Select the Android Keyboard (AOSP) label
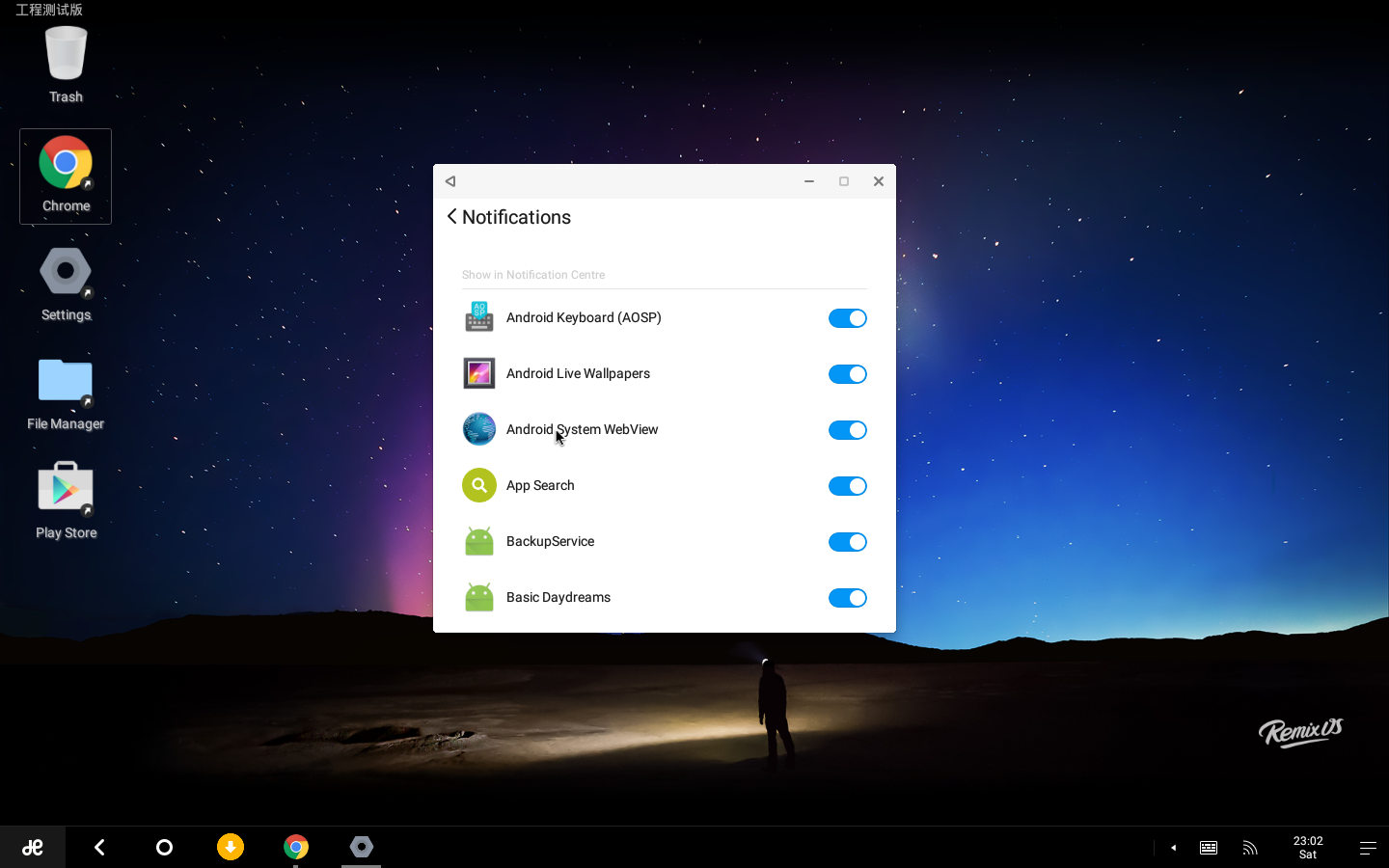 [584, 317]
